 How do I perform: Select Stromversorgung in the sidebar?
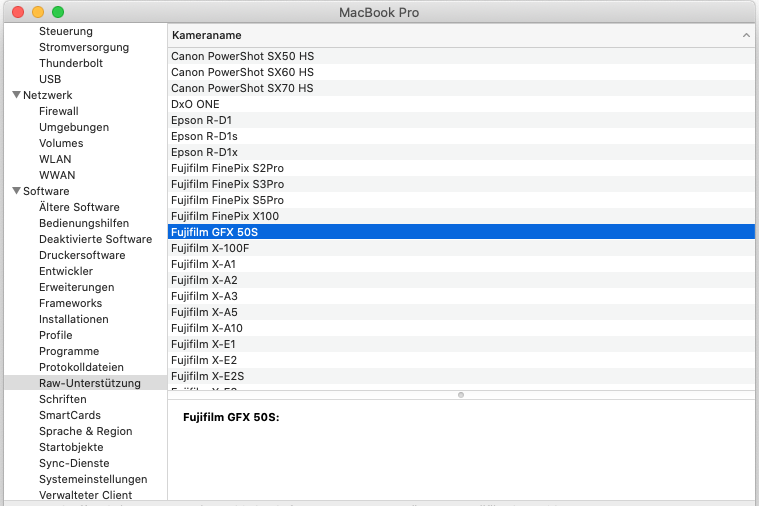pyautogui.click(x=84, y=47)
